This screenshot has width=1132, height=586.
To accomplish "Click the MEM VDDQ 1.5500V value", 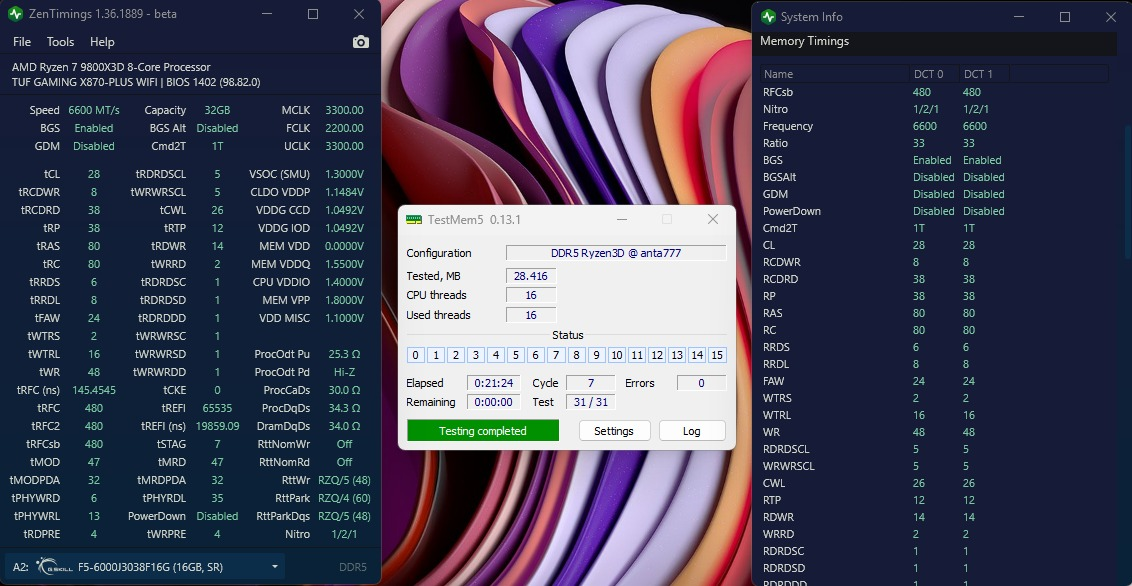I will pyautogui.click(x=342, y=264).
